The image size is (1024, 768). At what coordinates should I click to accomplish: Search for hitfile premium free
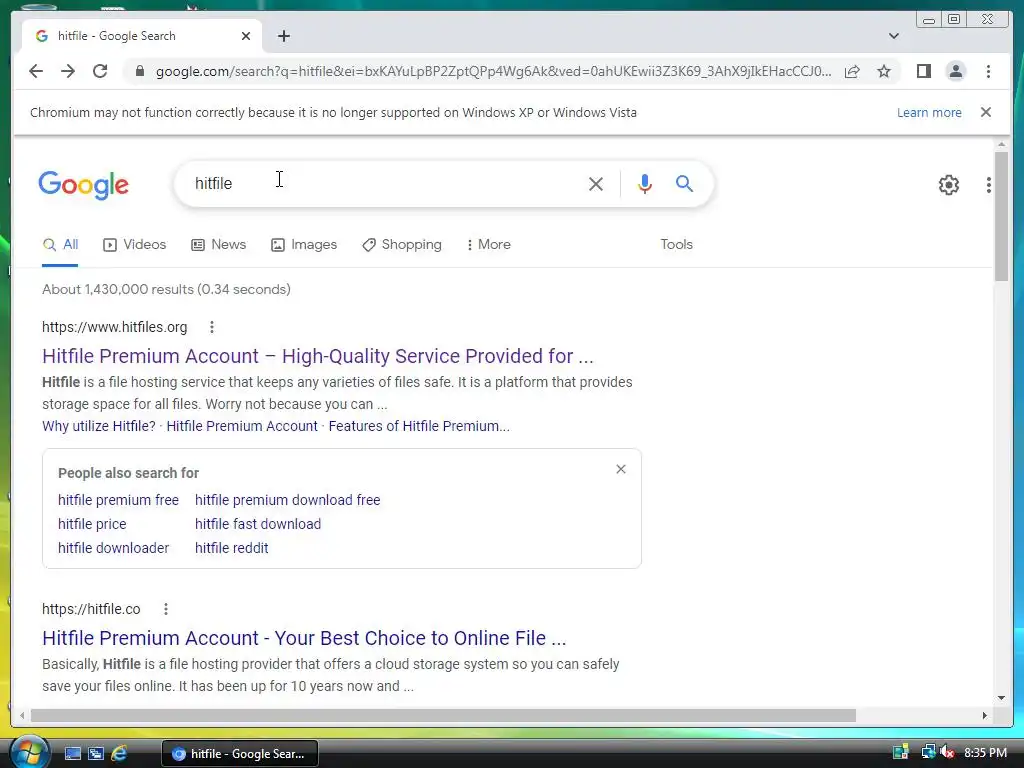pyautogui.click(x=118, y=500)
